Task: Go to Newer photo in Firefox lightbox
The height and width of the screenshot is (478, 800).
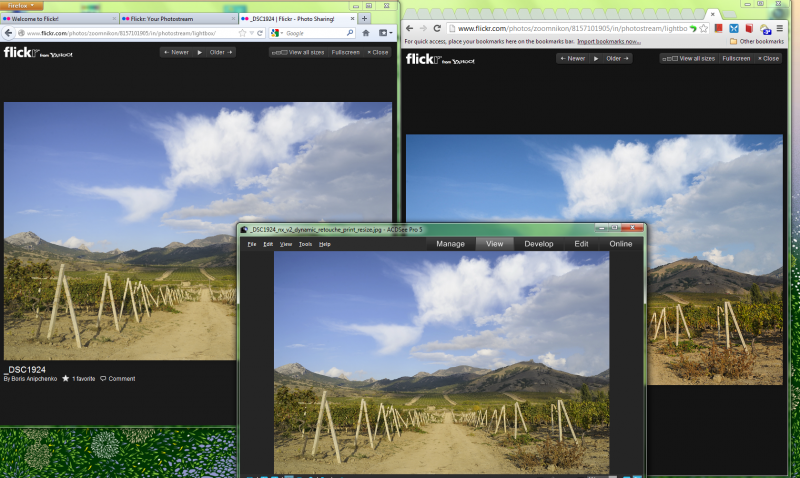Action: [177, 52]
